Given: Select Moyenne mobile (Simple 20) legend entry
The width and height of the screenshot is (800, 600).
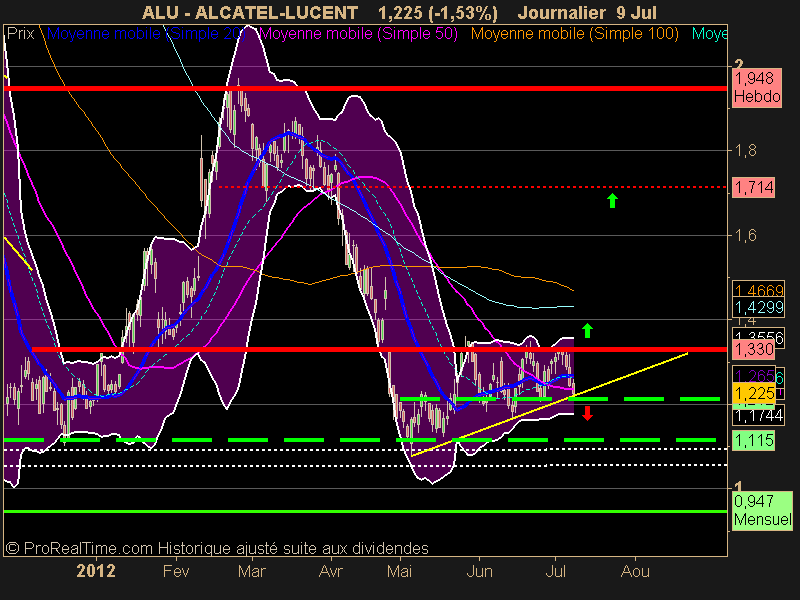Looking at the screenshot, I should coord(146,34).
